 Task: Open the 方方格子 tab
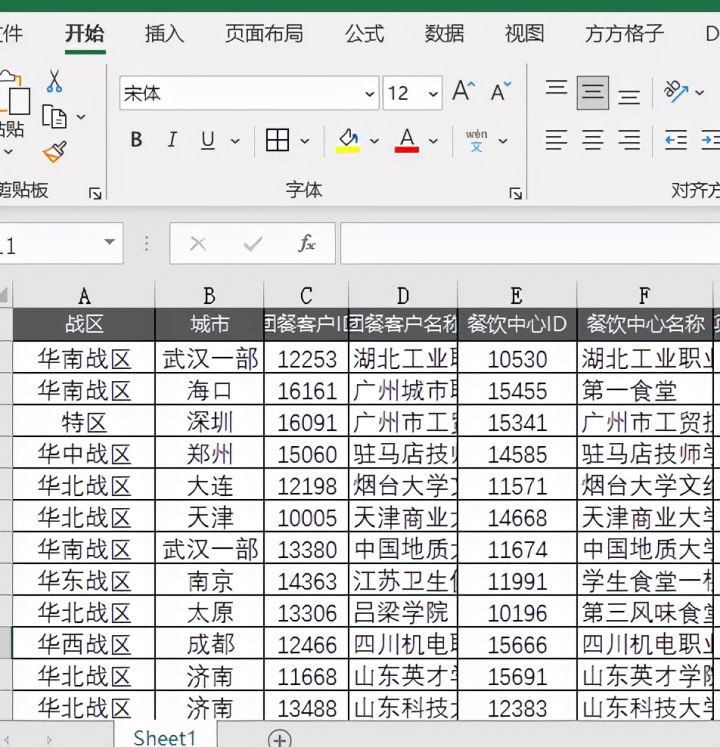[x=624, y=34]
